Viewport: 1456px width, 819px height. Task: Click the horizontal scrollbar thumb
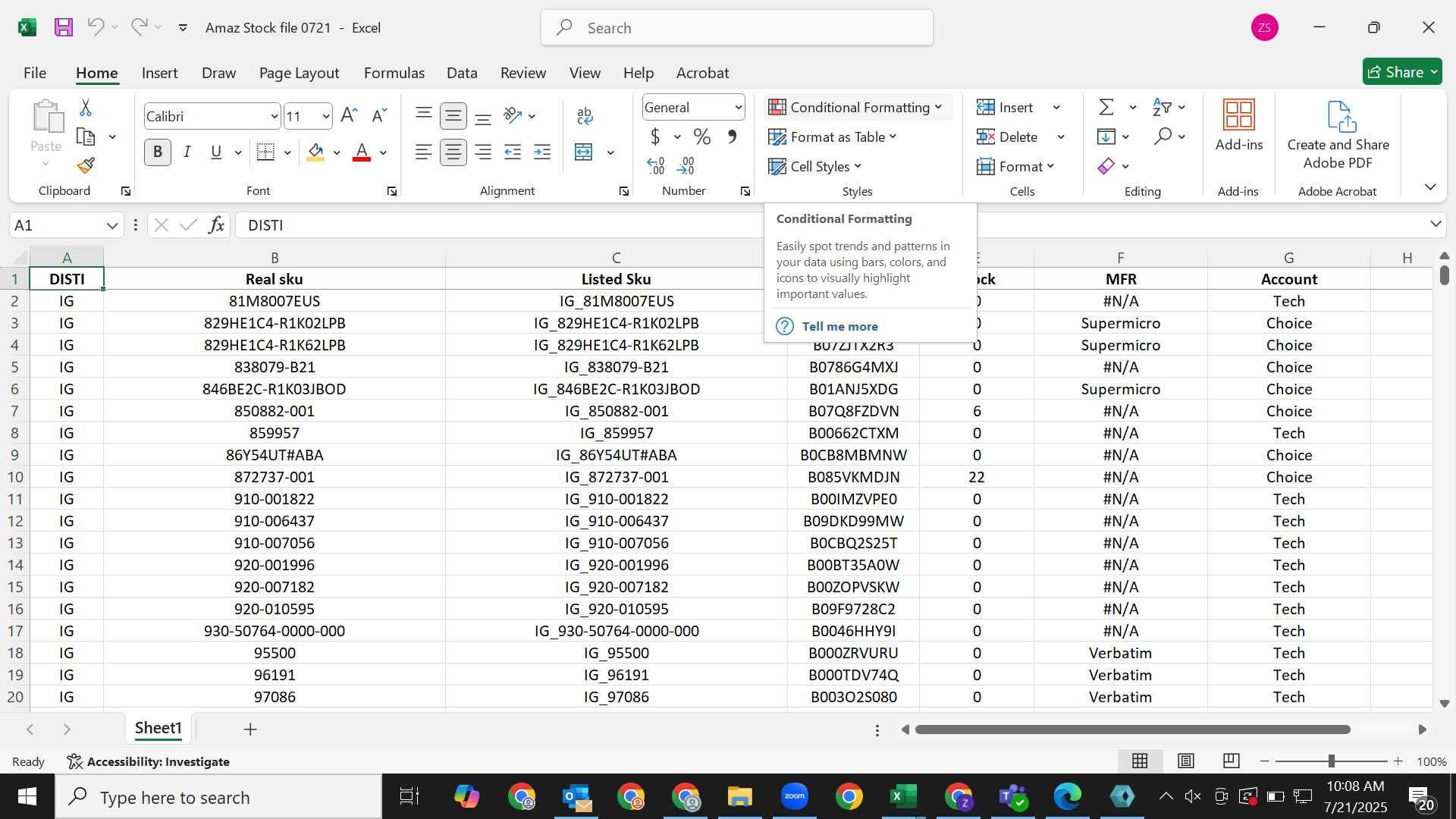coord(1132,730)
